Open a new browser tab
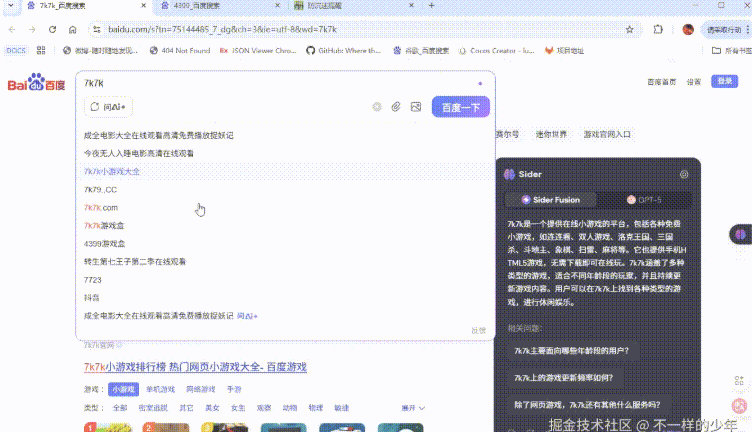The height and width of the screenshot is (432, 752). click(x=432, y=6)
